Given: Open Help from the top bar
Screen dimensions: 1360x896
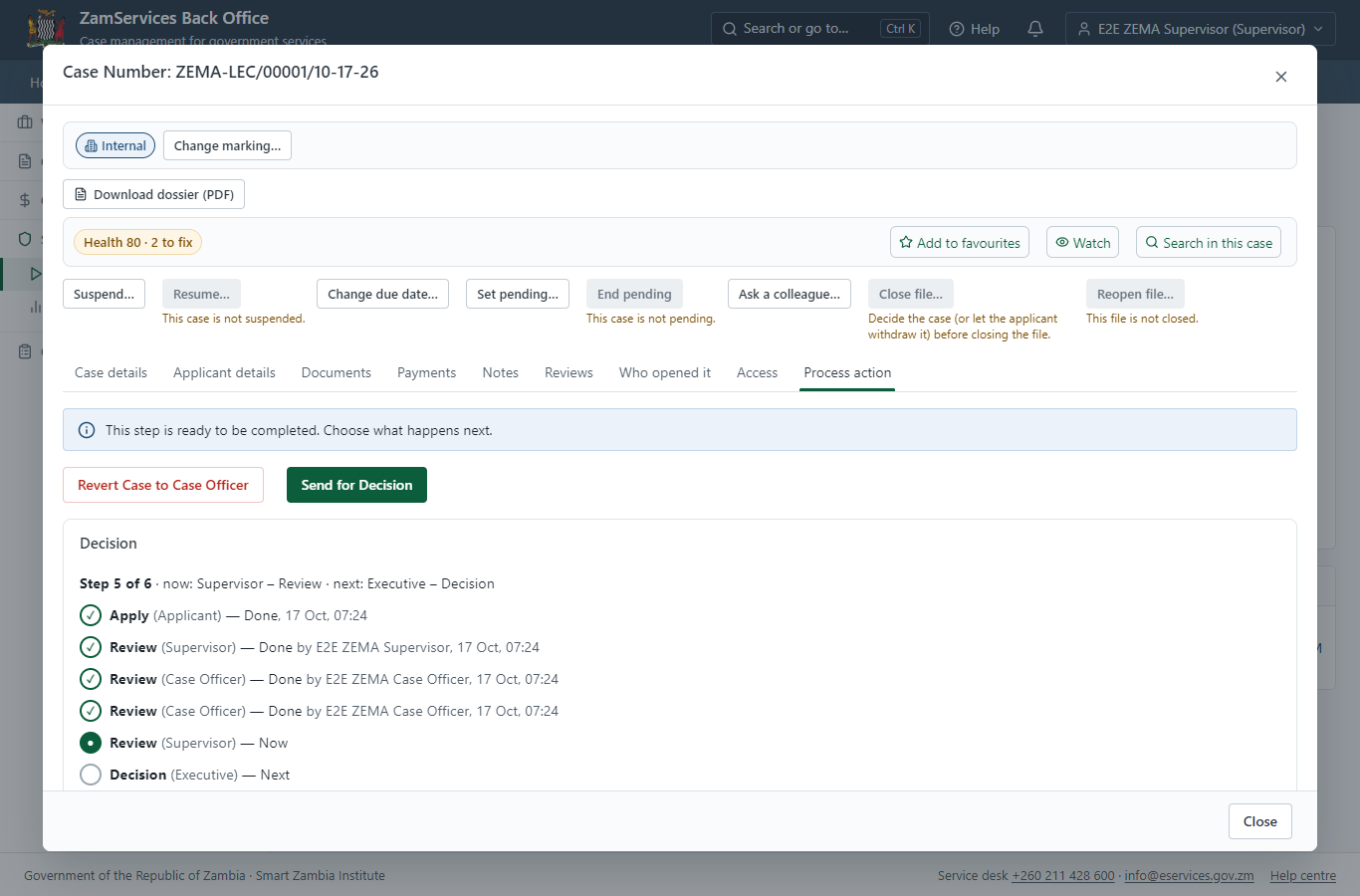Looking at the screenshot, I should (975, 29).
